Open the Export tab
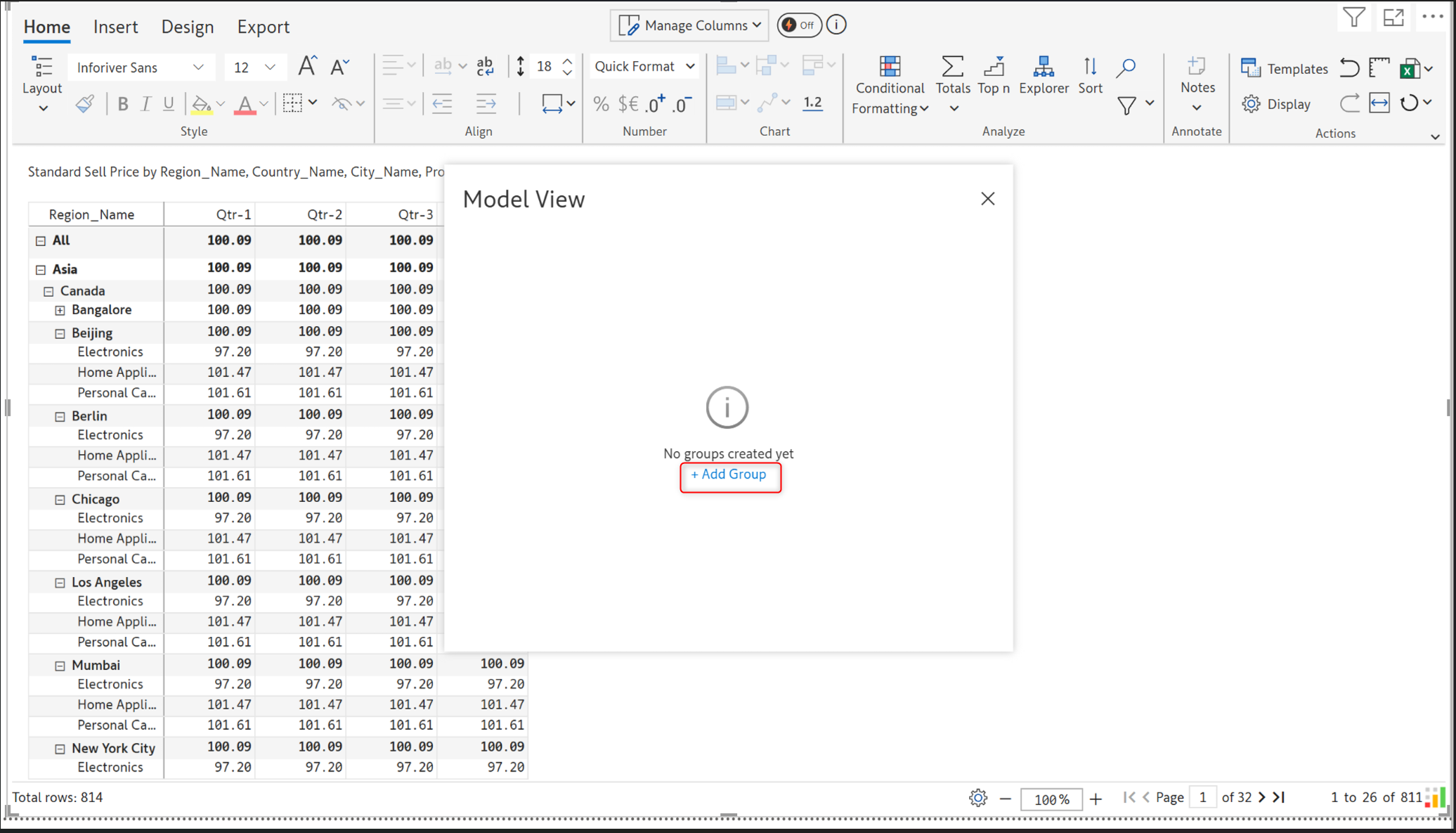Viewport: 1456px width, 833px height. pos(263,27)
